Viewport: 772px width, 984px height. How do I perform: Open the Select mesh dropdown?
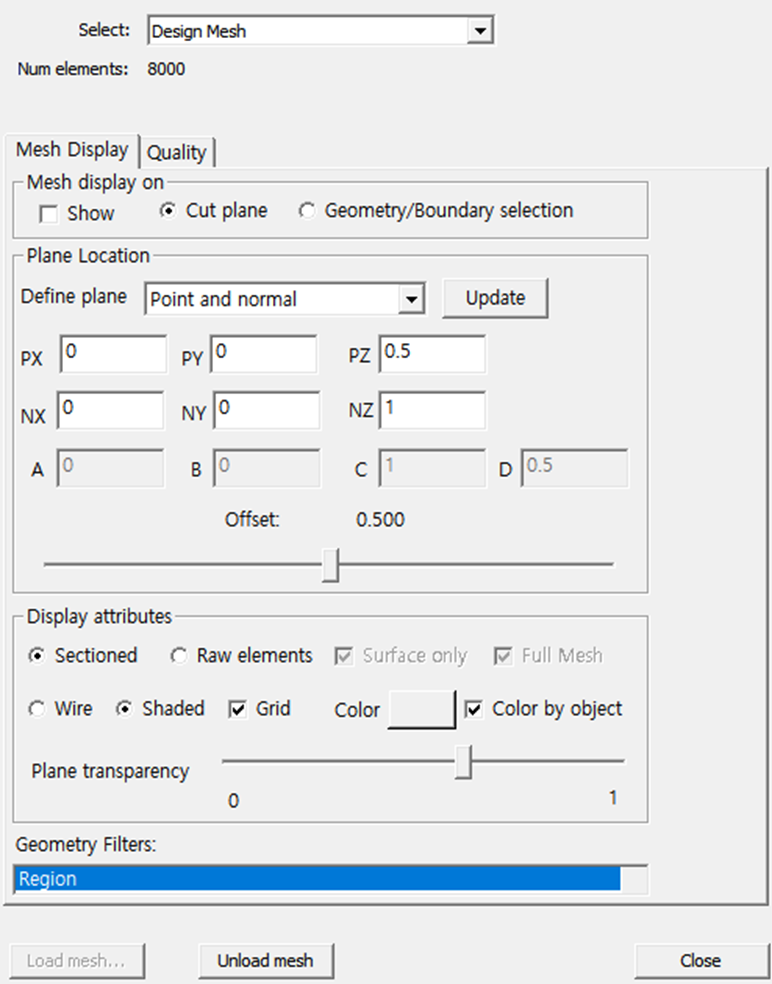481,31
